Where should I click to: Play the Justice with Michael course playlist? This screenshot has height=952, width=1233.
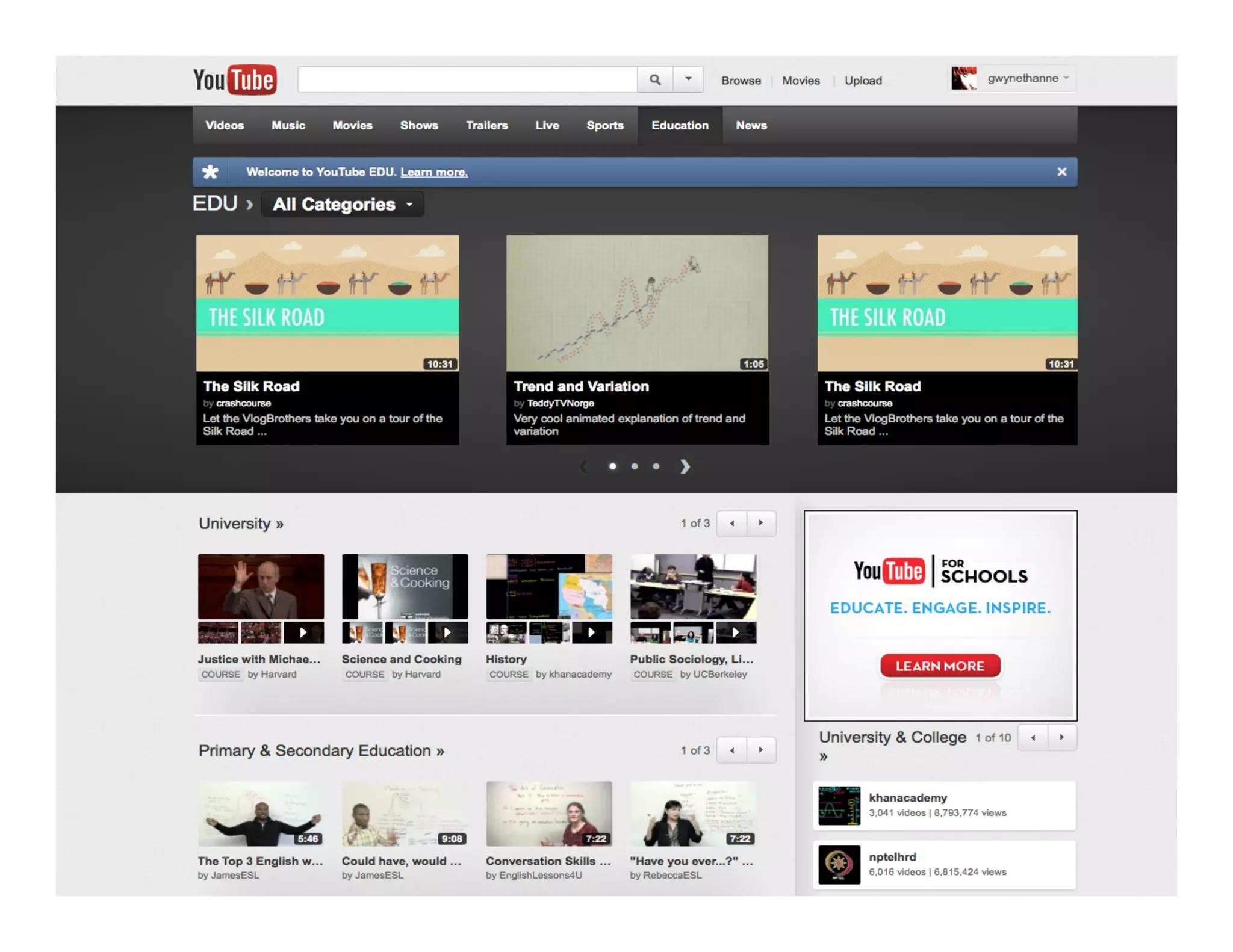tap(303, 632)
